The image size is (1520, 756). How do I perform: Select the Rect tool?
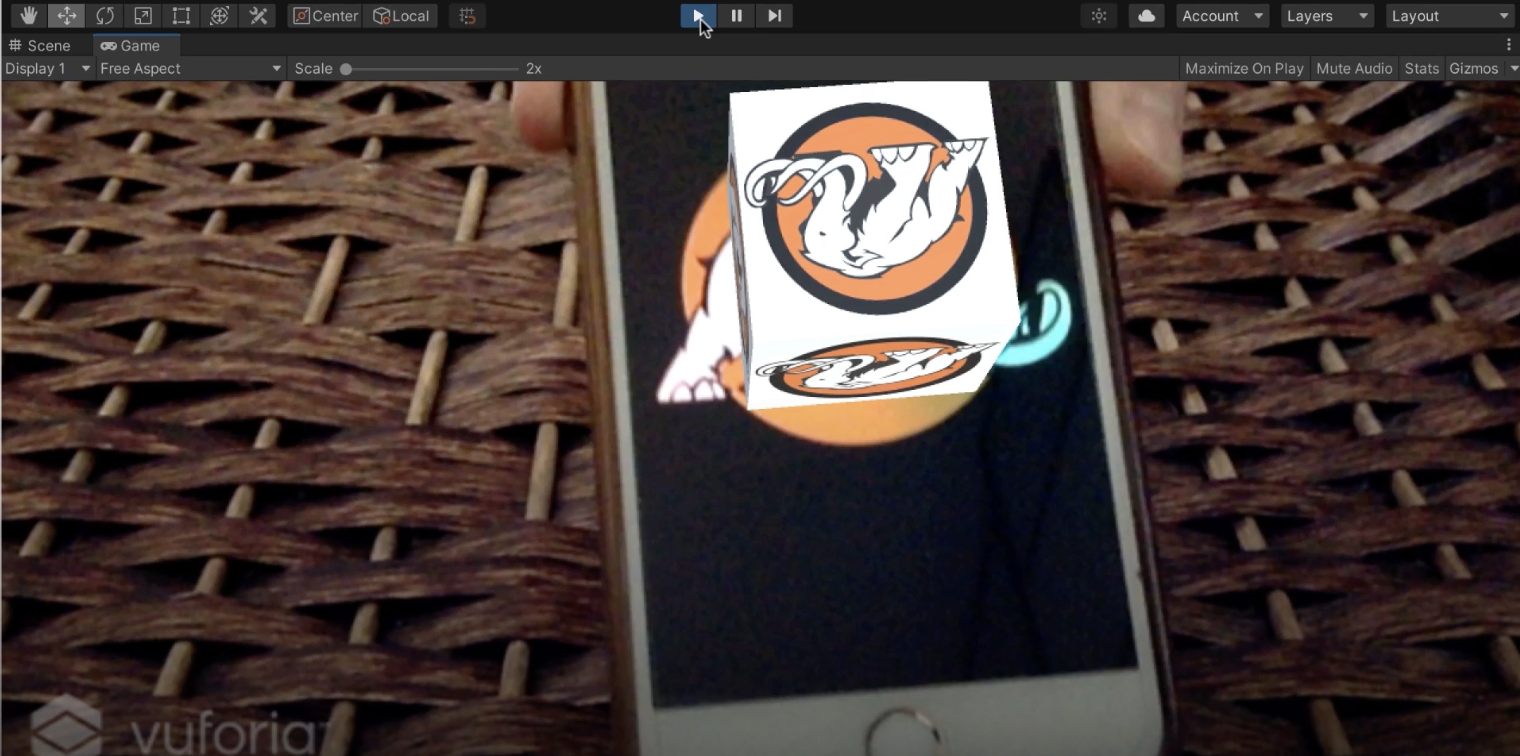181,16
